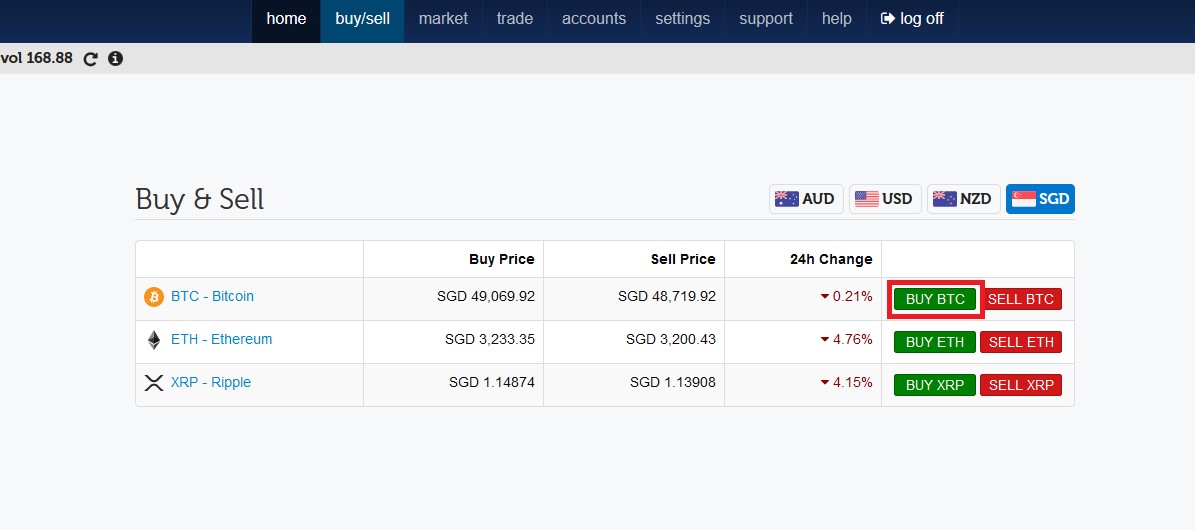Switch currency to USD

pos(885,199)
